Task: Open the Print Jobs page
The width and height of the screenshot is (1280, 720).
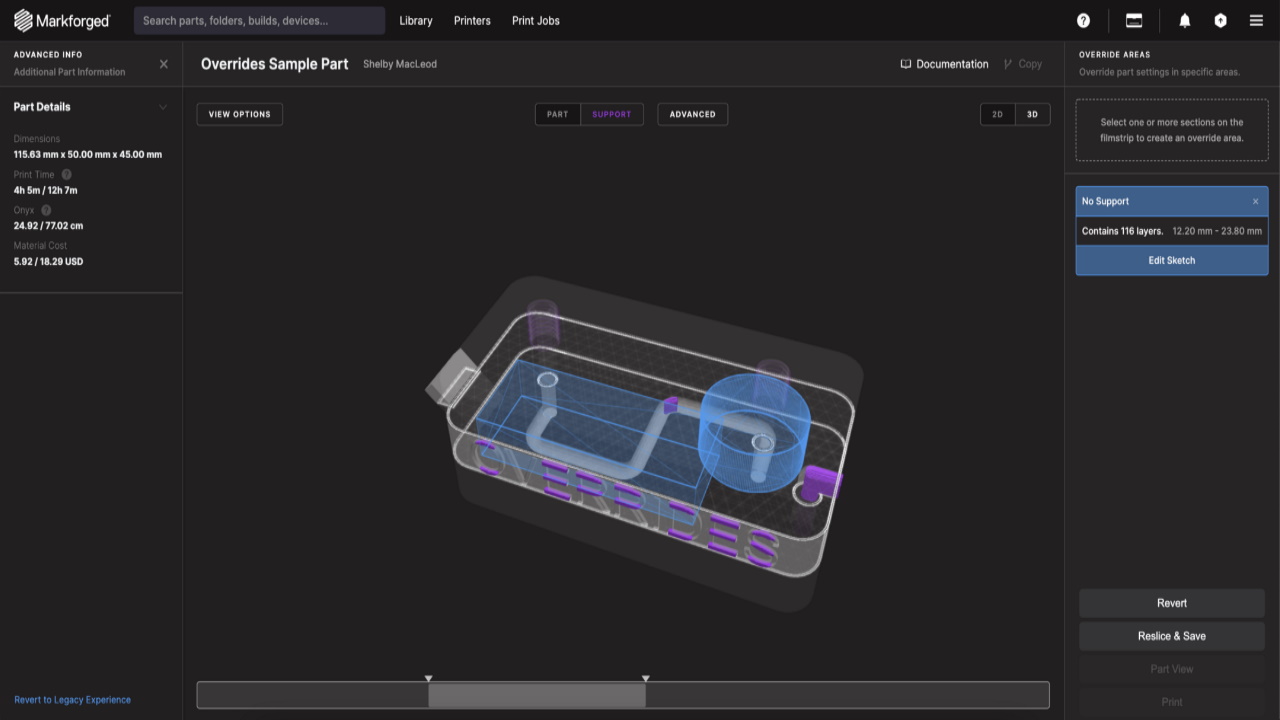Action: tap(536, 20)
